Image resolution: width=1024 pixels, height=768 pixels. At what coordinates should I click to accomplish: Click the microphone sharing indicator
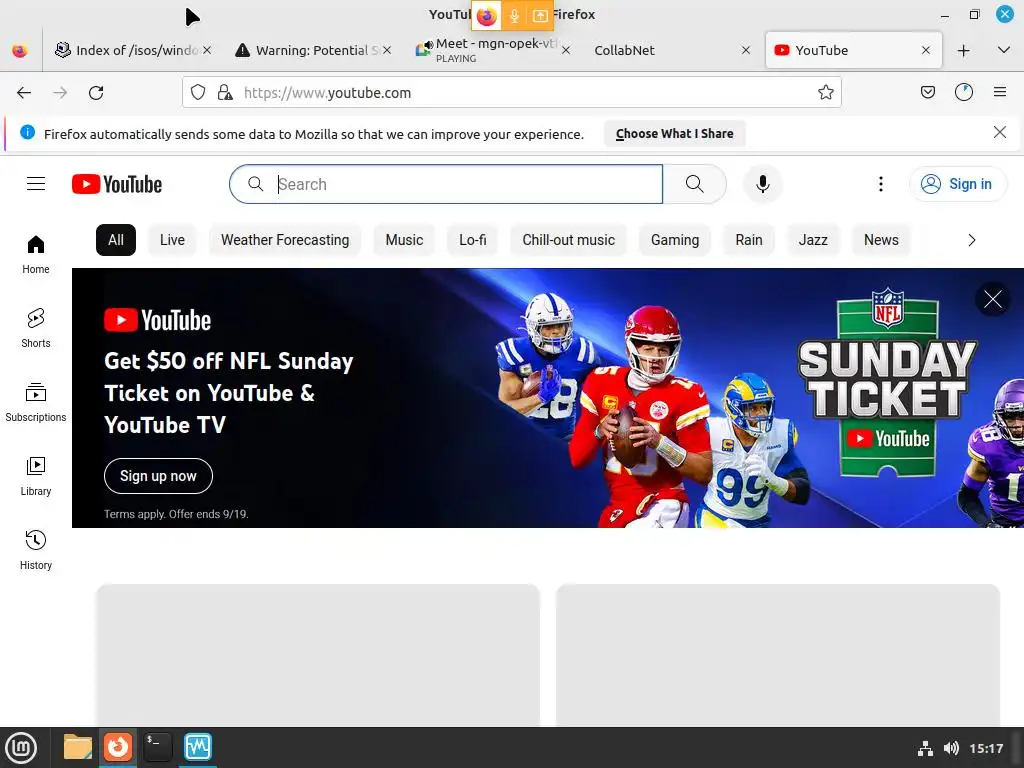[514, 16]
